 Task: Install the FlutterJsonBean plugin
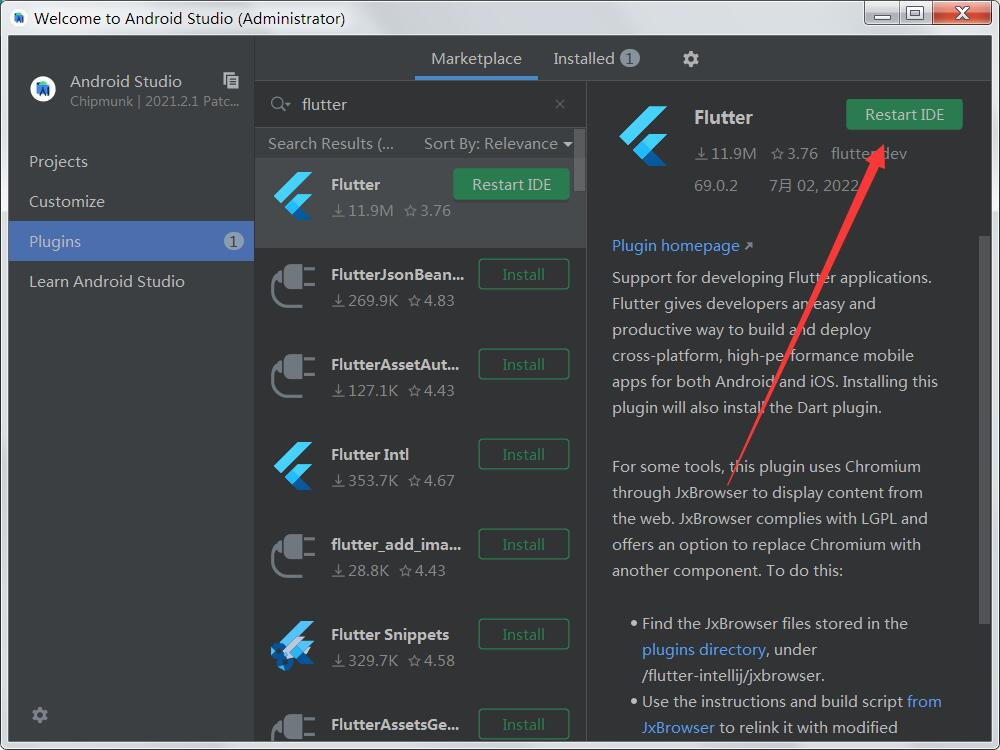pos(524,274)
